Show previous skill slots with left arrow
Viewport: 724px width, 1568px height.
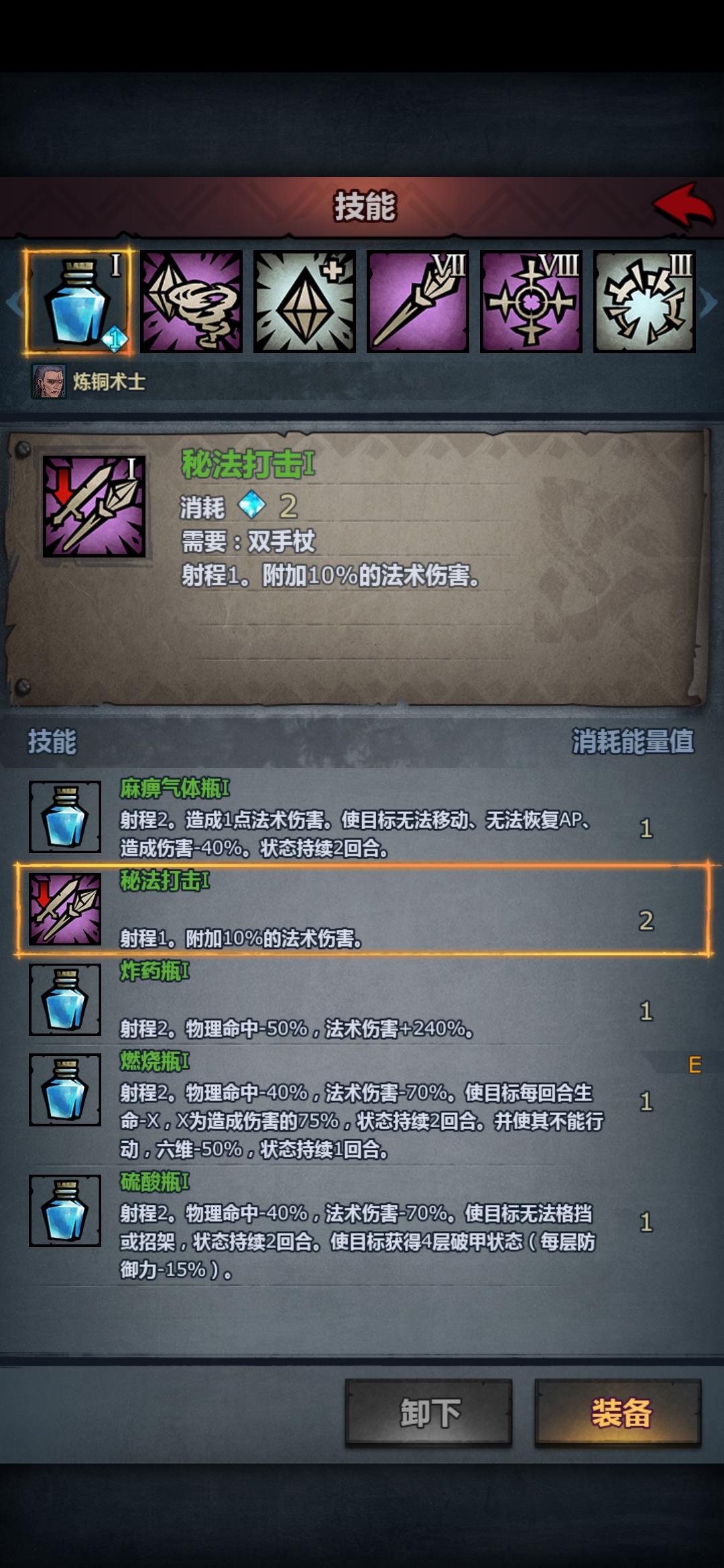point(13,303)
